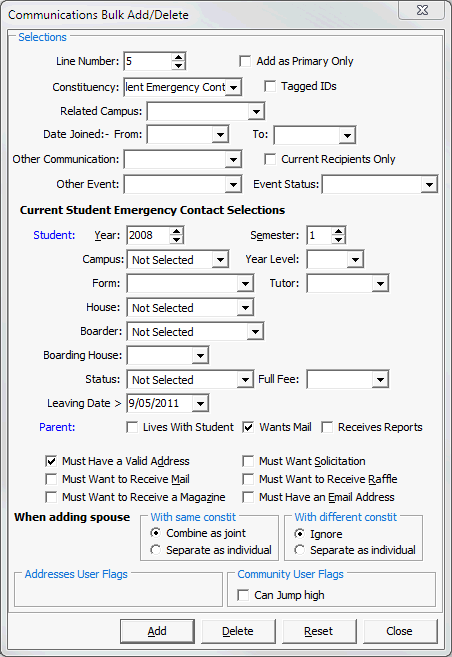Open Leaving Date calendar dropdown
The image size is (452, 657).
tap(200, 404)
